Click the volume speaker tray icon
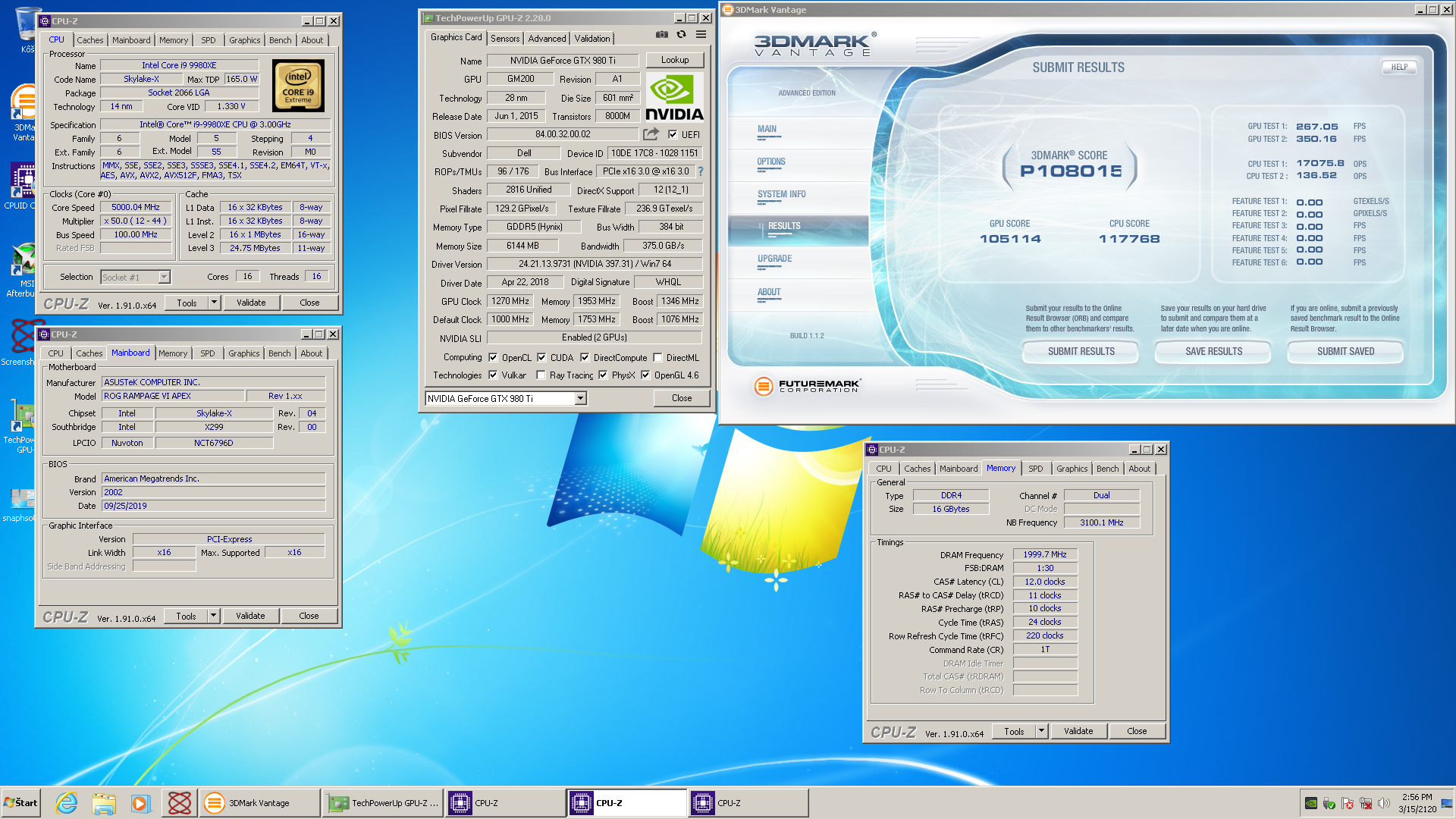The width and height of the screenshot is (1456, 819). (x=1384, y=803)
